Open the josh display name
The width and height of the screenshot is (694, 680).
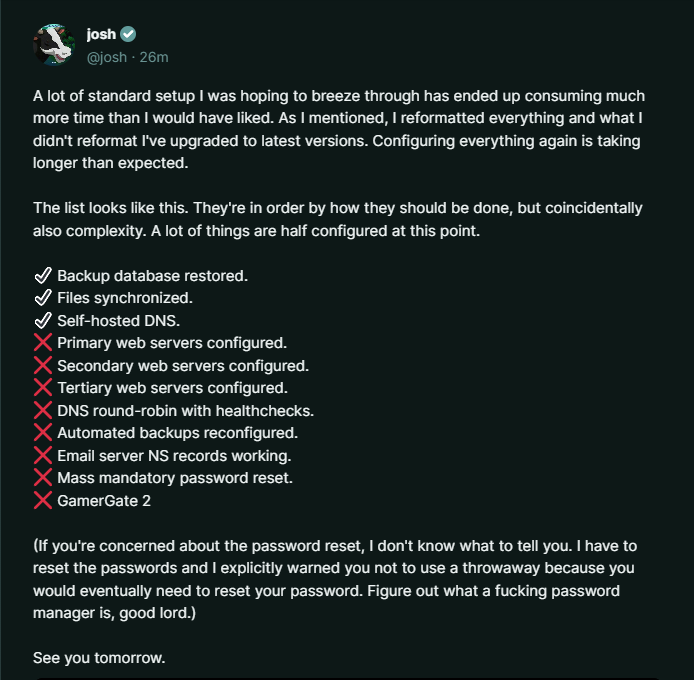(101, 34)
